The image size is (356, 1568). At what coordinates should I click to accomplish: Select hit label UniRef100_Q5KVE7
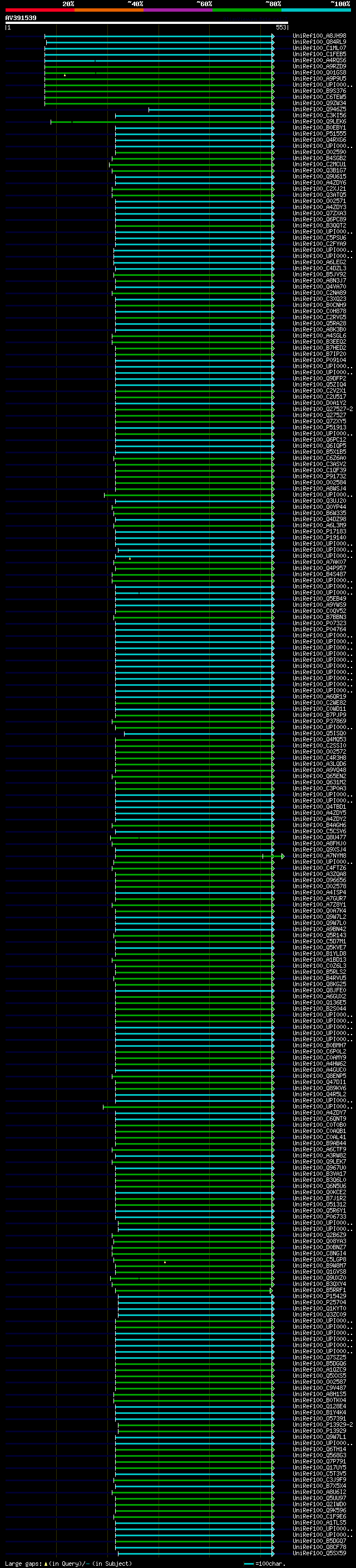[x=319, y=948]
